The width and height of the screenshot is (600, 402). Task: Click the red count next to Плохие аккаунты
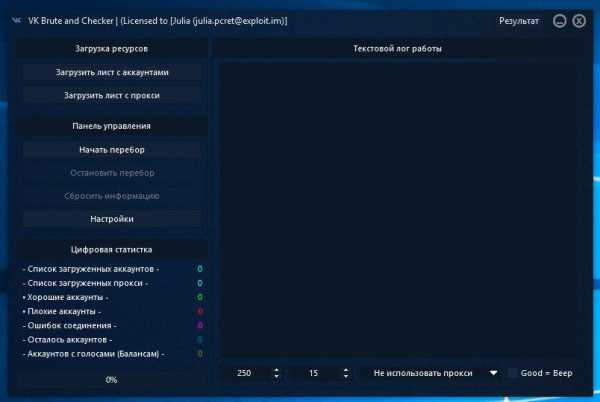200,311
